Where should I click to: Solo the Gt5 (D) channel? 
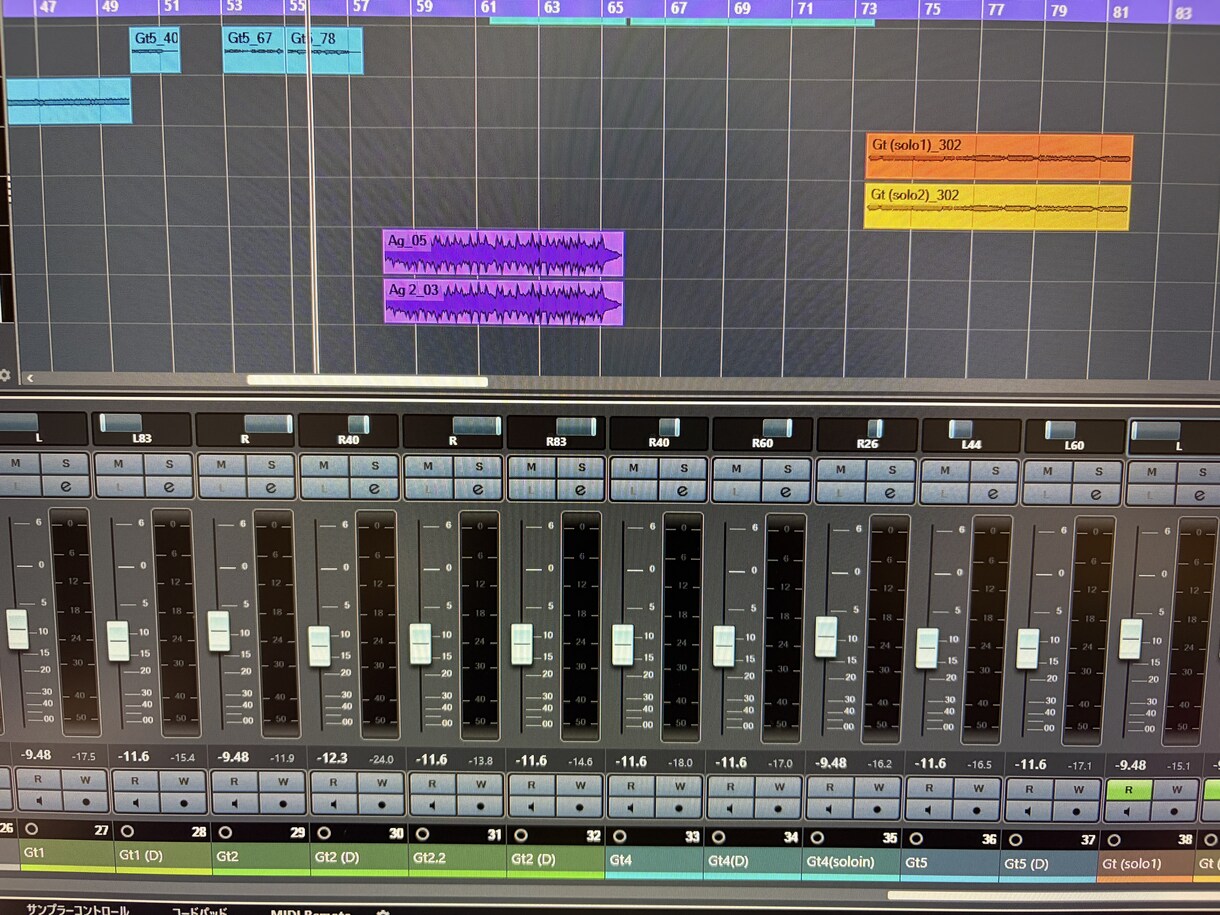pyautogui.click(x=1097, y=471)
